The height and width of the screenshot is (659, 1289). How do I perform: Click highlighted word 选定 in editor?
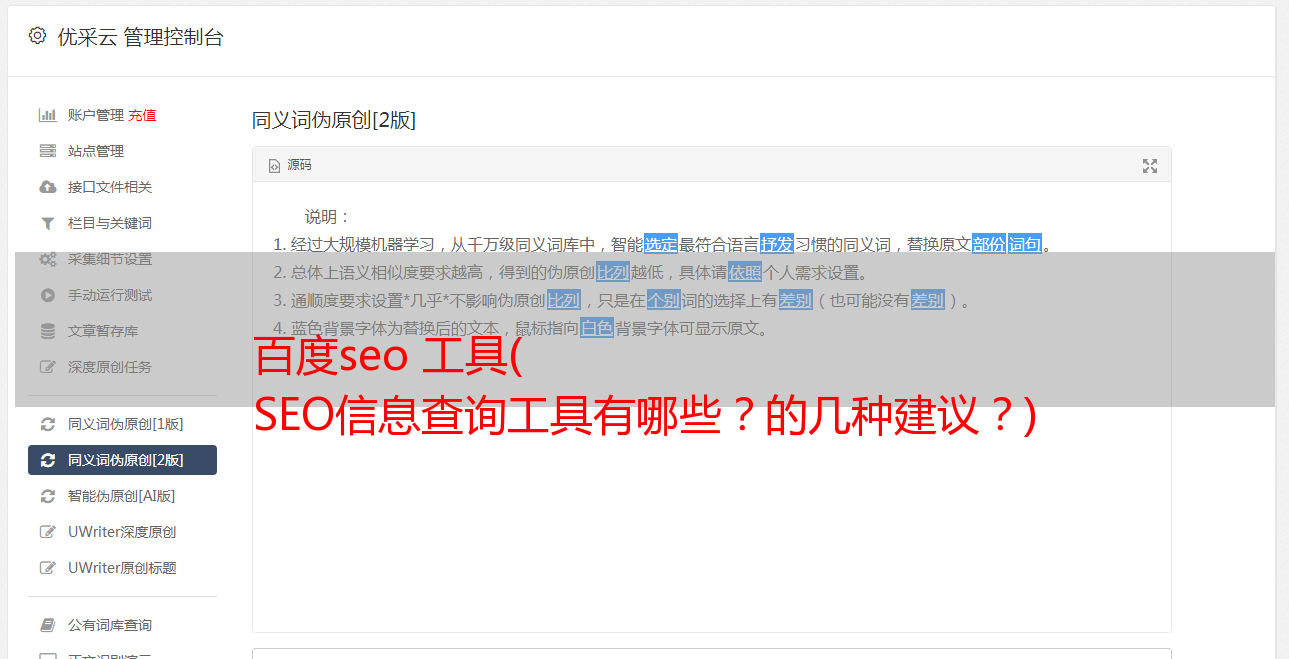(x=661, y=244)
